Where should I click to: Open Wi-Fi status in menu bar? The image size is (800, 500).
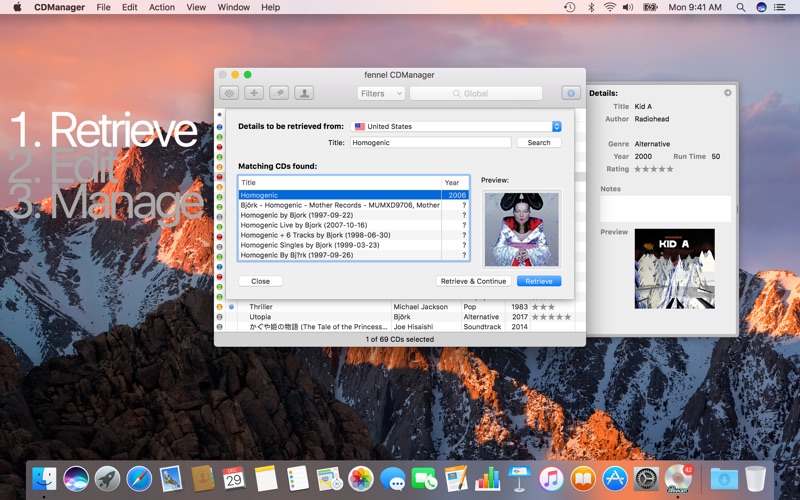(609, 7)
